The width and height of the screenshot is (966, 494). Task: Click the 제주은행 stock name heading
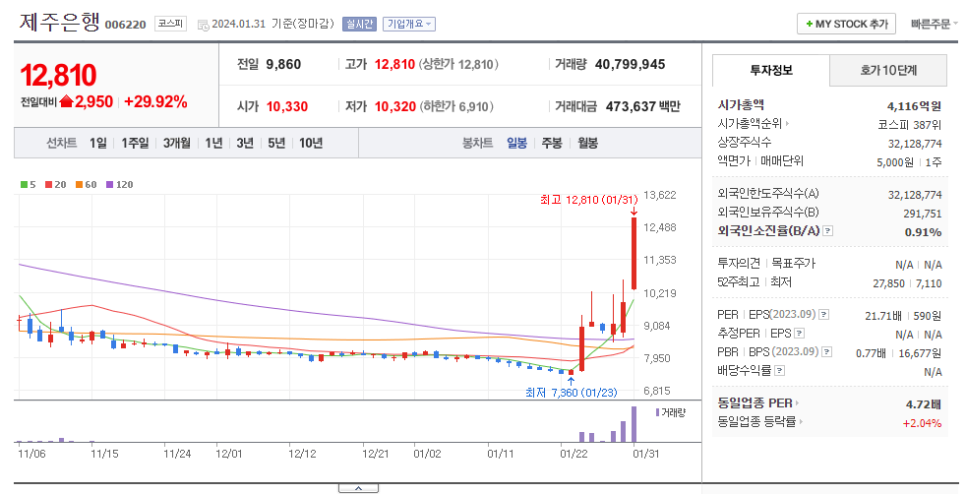pos(59,23)
